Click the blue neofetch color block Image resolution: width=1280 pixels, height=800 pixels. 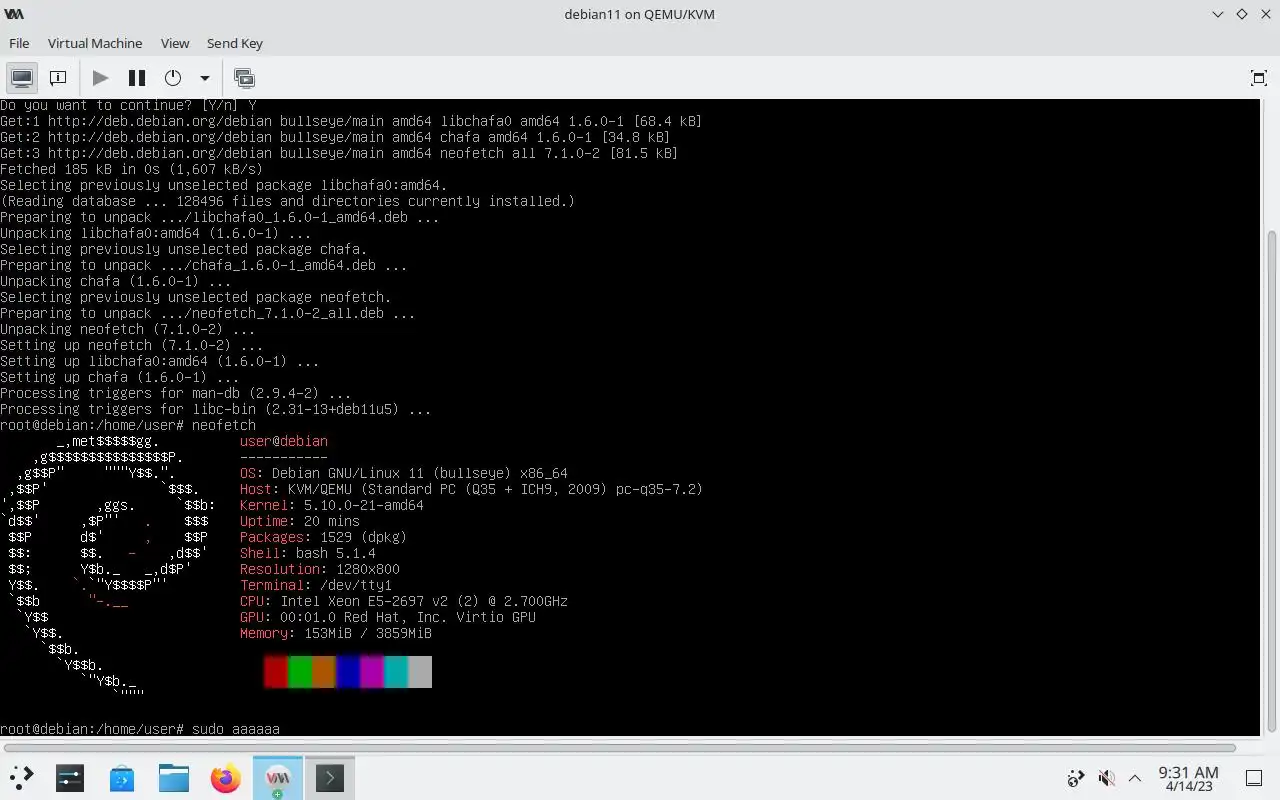pos(348,672)
